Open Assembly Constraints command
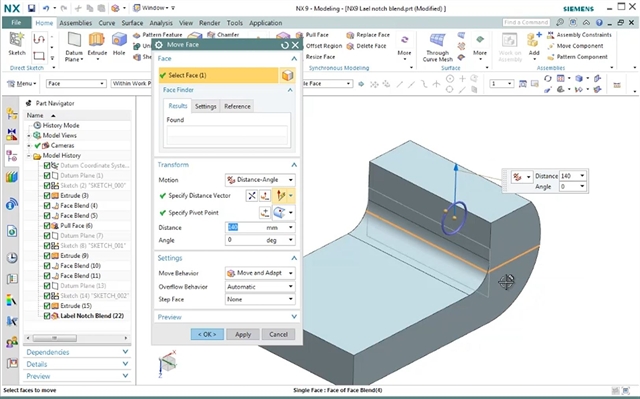 pos(579,35)
